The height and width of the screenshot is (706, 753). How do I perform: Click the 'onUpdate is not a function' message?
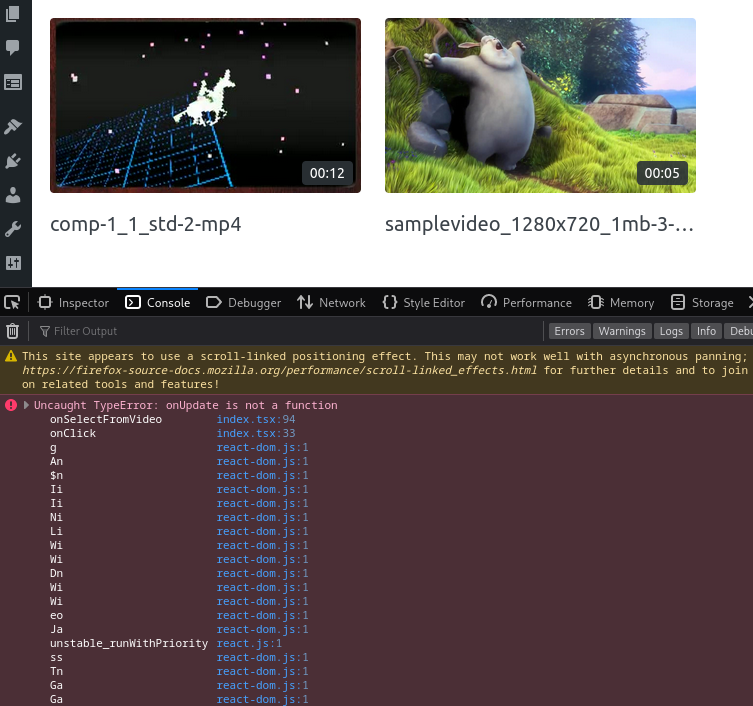(252, 405)
